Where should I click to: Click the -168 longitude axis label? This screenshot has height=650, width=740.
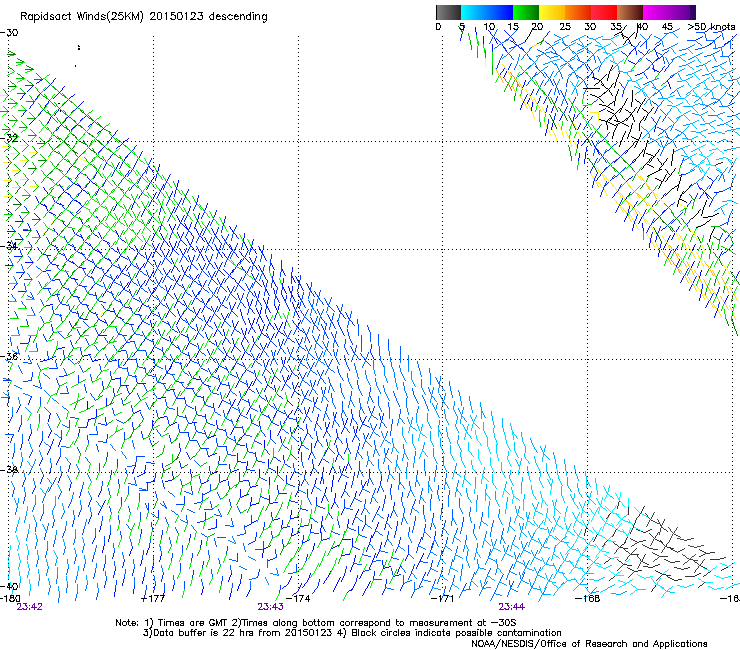tap(588, 598)
